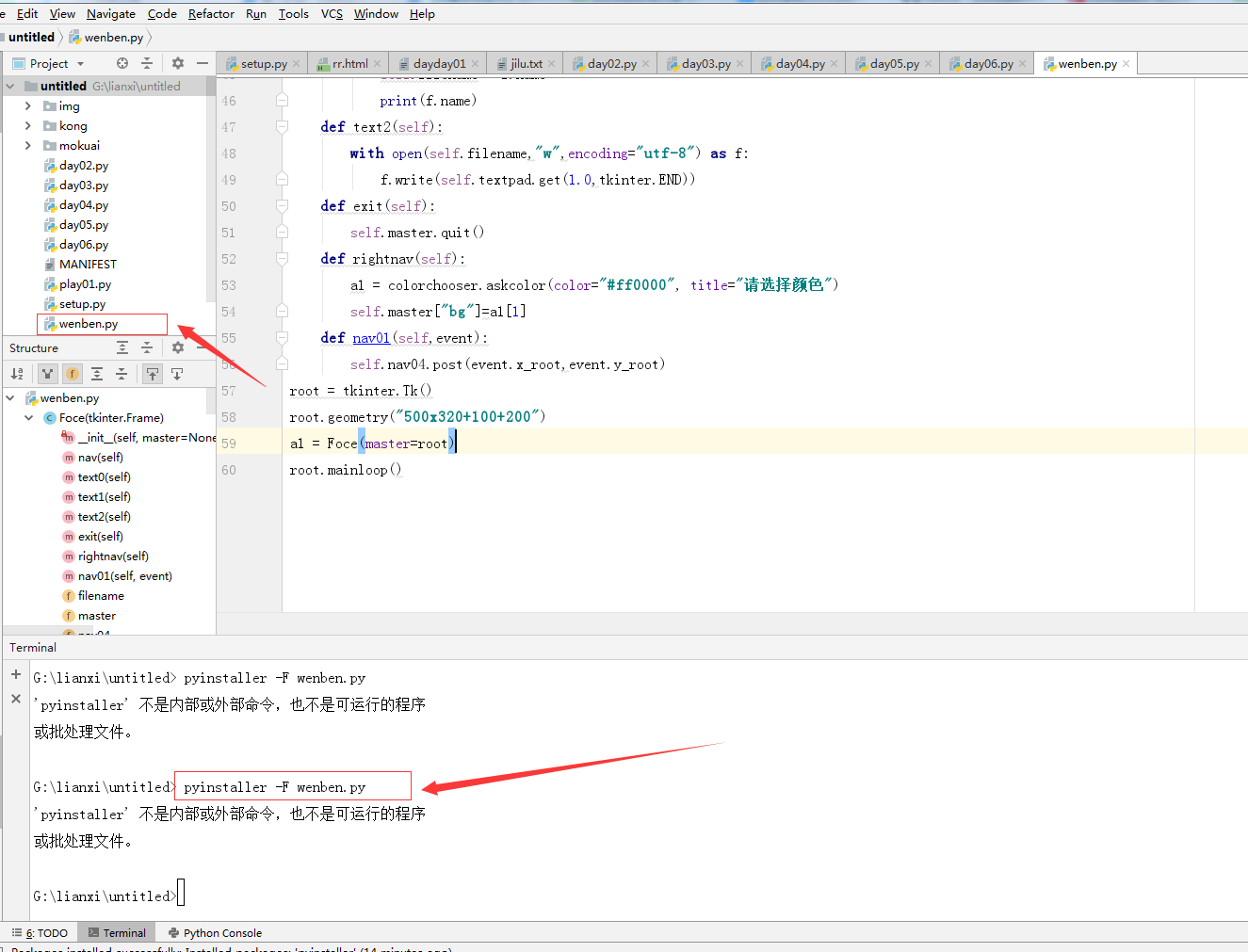Close the current terminal session
This screenshot has width=1248, height=952.
16,699
